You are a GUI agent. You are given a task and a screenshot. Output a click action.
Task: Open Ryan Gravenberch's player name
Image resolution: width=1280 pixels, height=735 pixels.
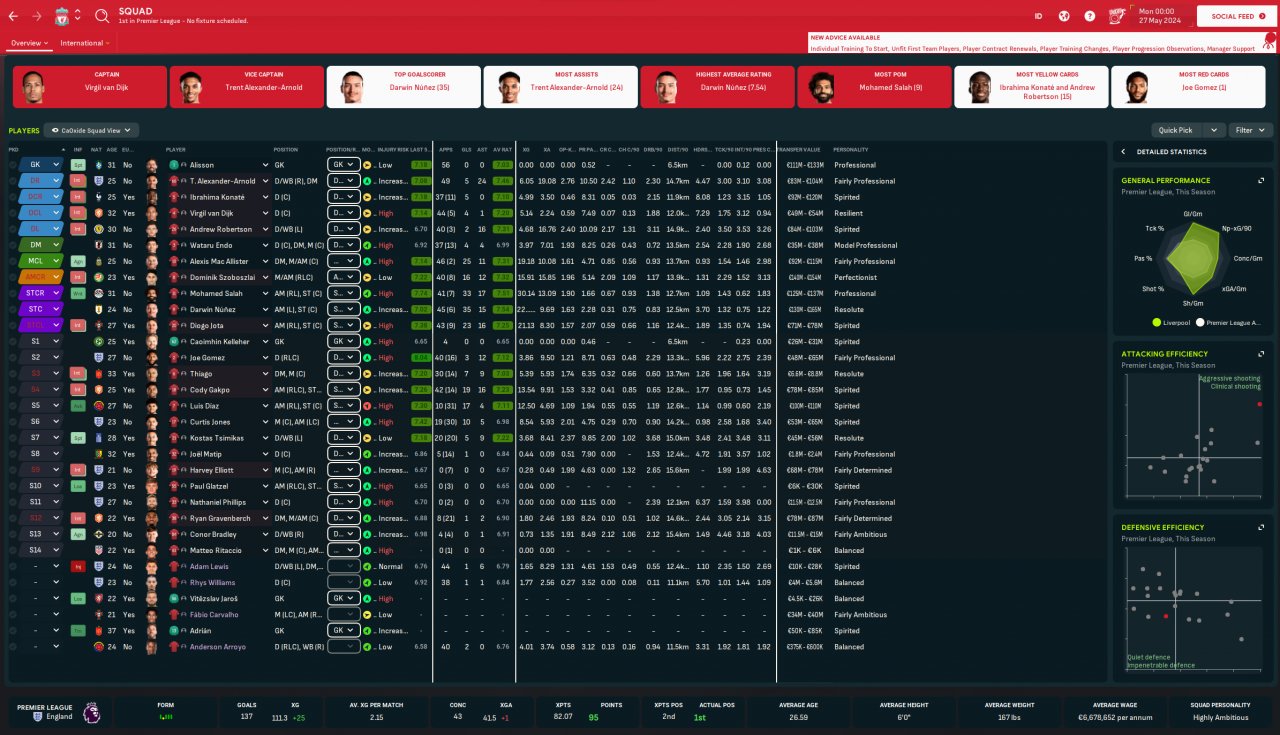219,518
